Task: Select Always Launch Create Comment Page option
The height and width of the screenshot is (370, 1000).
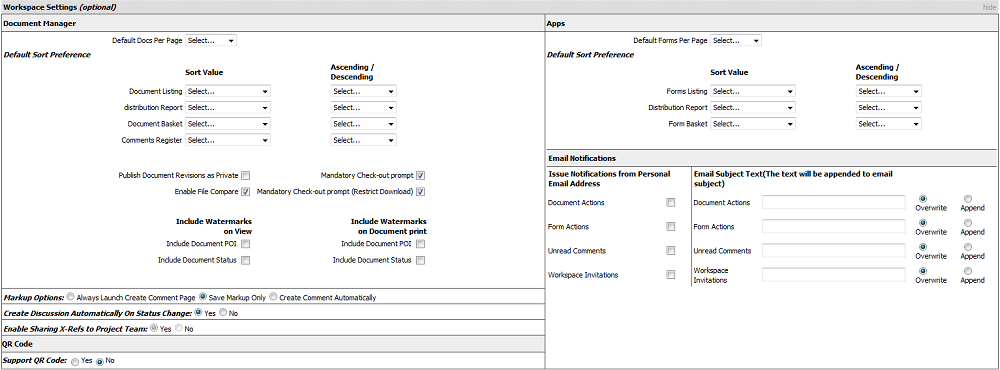Action: [70, 297]
